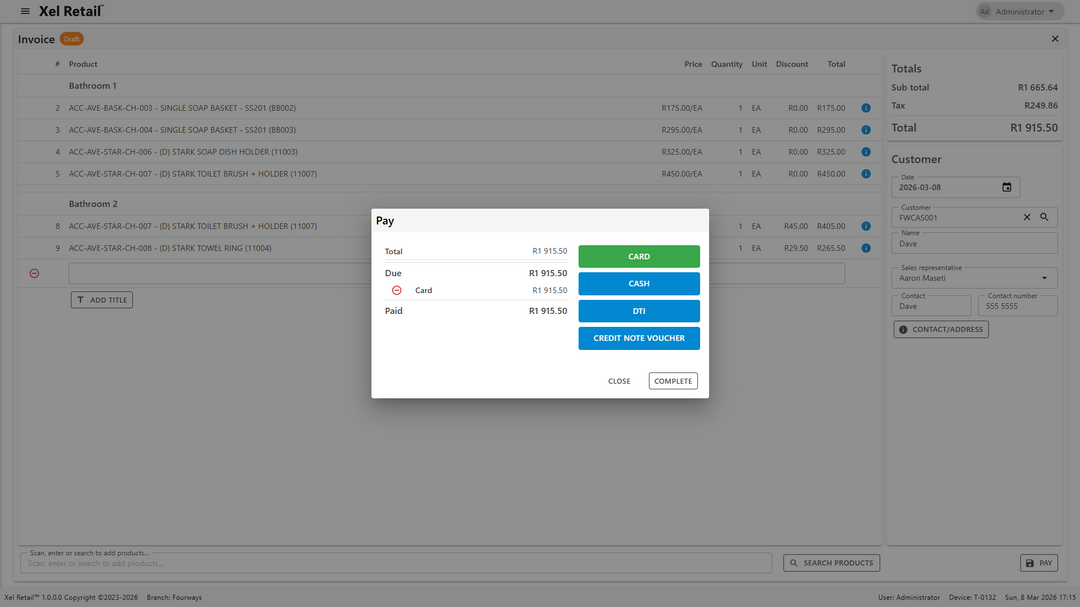Open the Administrator user menu
This screenshot has width=1080, height=607.
(1018, 12)
